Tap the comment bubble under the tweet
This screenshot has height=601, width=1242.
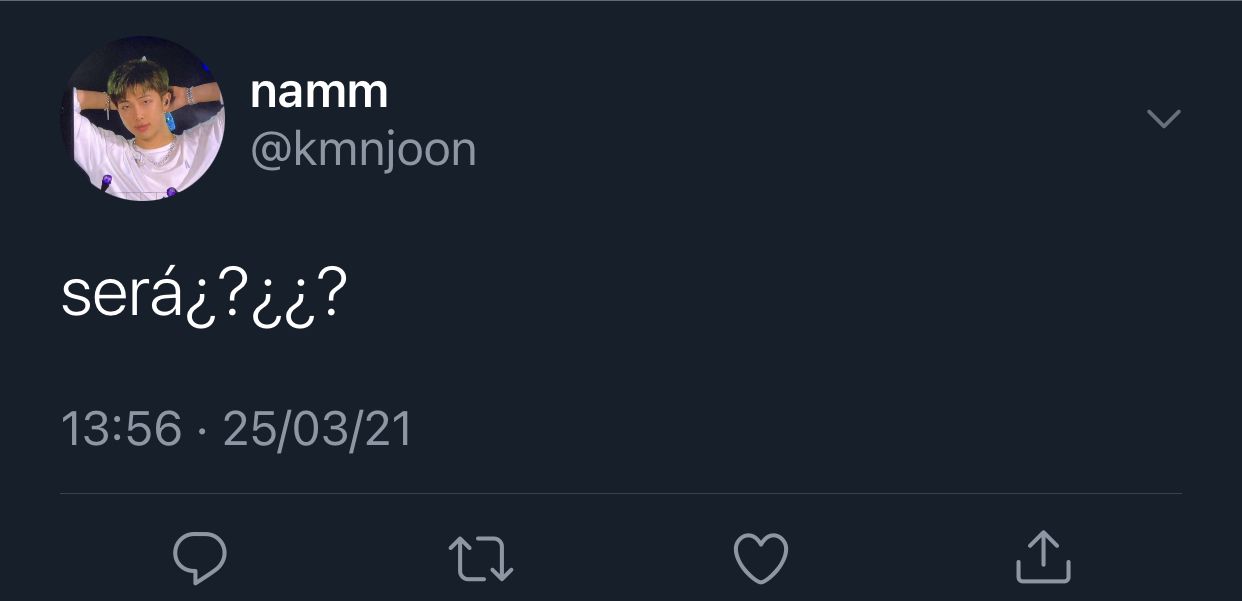[200, 558]
